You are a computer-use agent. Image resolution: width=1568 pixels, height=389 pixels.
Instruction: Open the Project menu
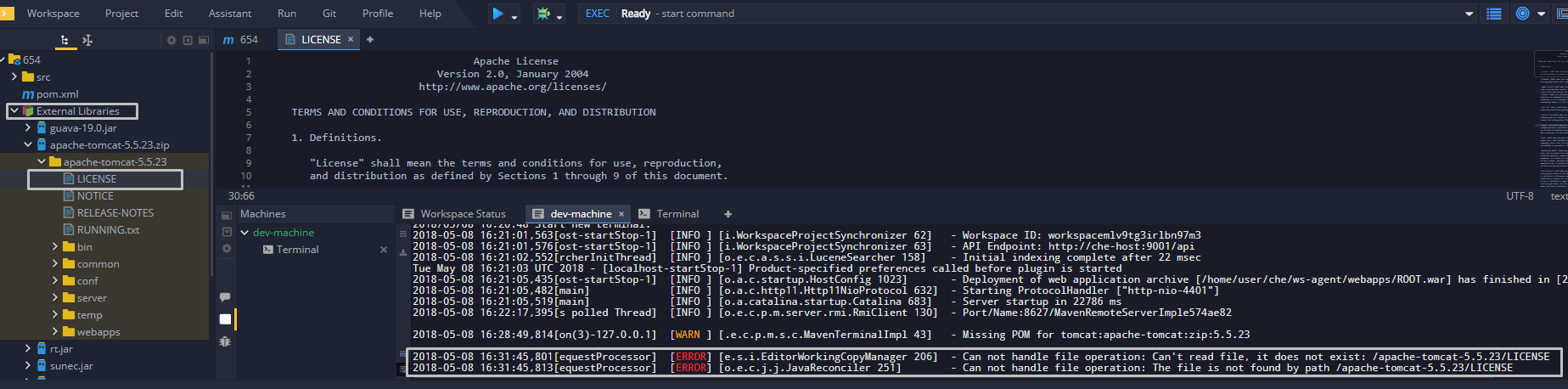coord(121,14)
